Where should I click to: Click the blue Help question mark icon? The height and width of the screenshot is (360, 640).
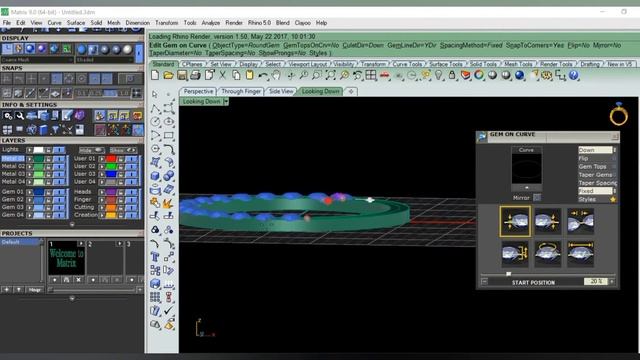[x=573, y=75]
